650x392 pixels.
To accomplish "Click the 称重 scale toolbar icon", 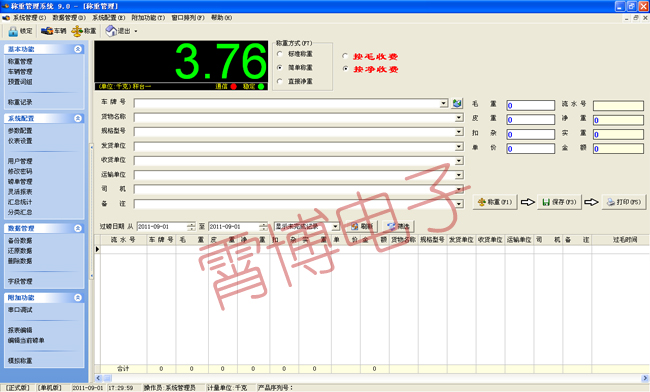I will point(77,31).
